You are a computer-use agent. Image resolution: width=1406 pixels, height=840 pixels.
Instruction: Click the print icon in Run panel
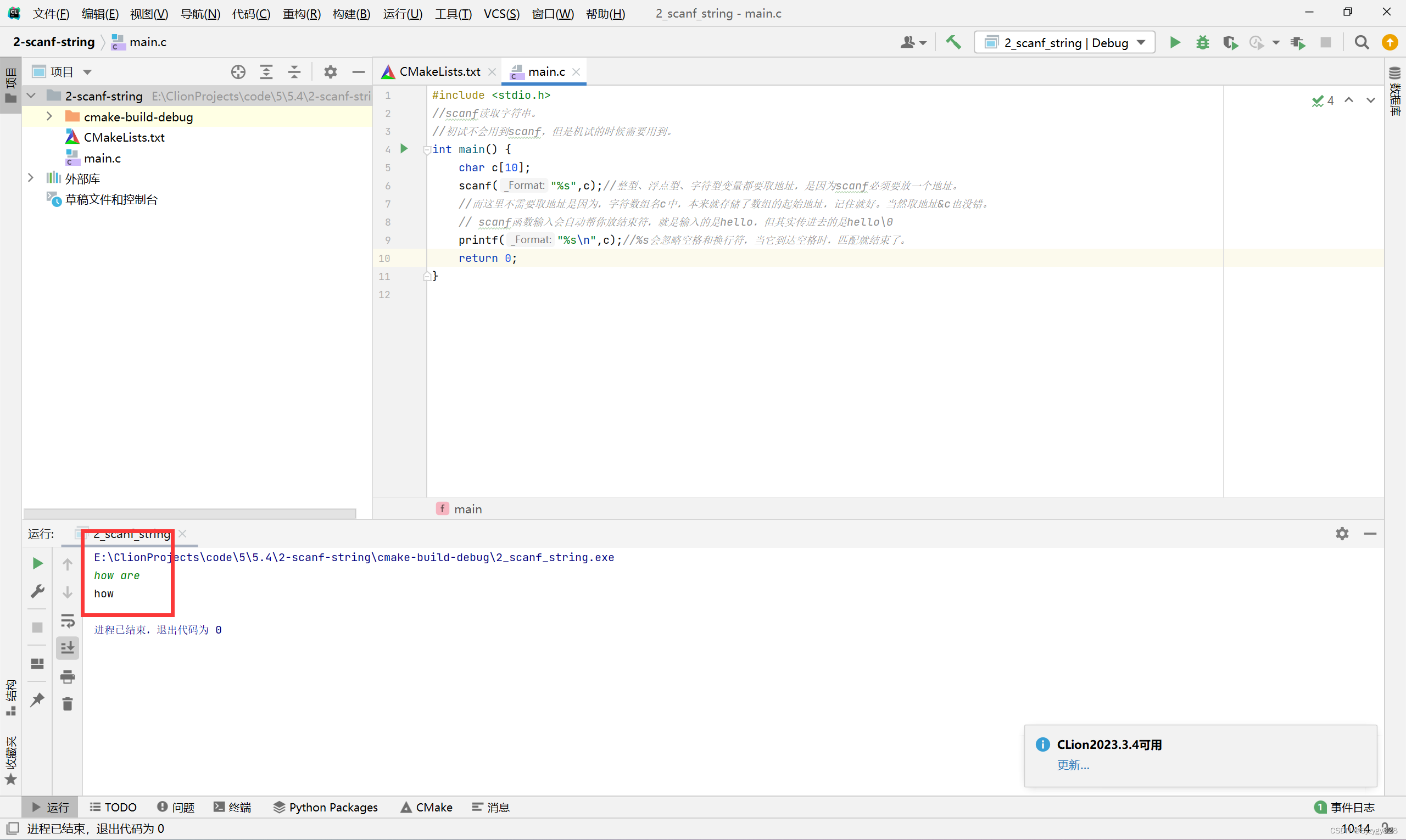tap(68, 676)
